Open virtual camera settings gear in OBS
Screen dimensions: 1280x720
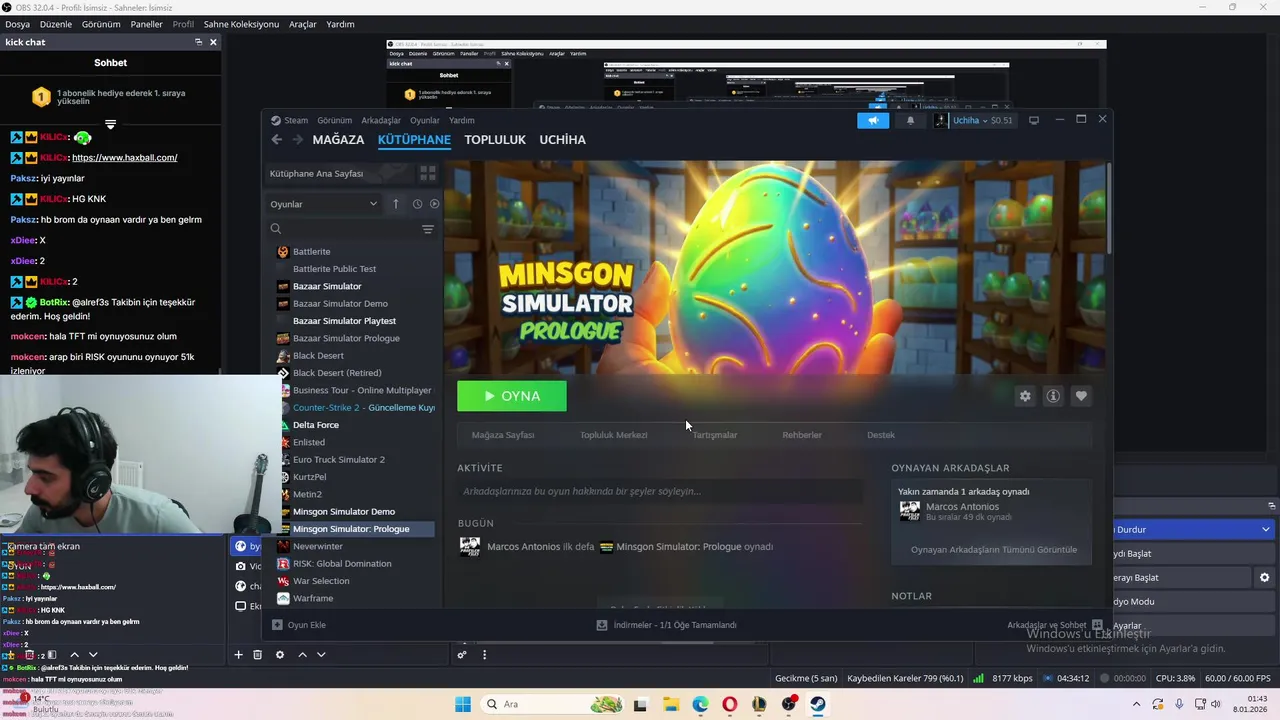click(1265, 578)
